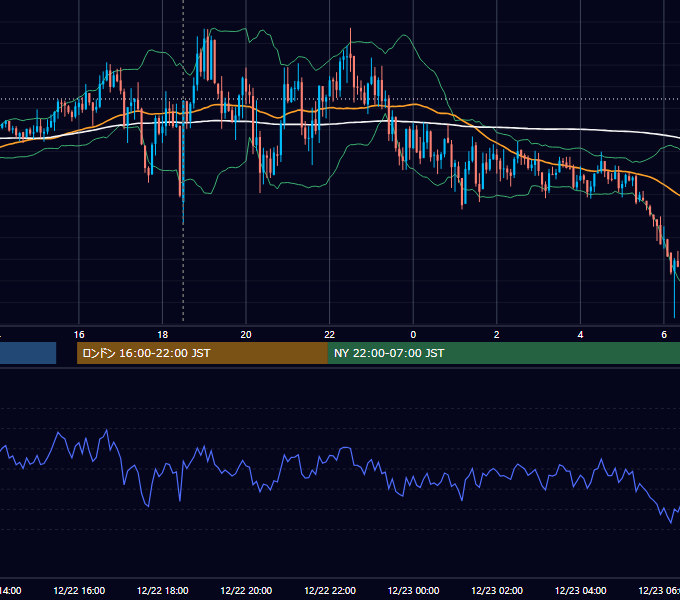The height and width of the screenshot is (600, 680).
Task: Click the 12/22 16:00 time label
Action: (79, 590)
